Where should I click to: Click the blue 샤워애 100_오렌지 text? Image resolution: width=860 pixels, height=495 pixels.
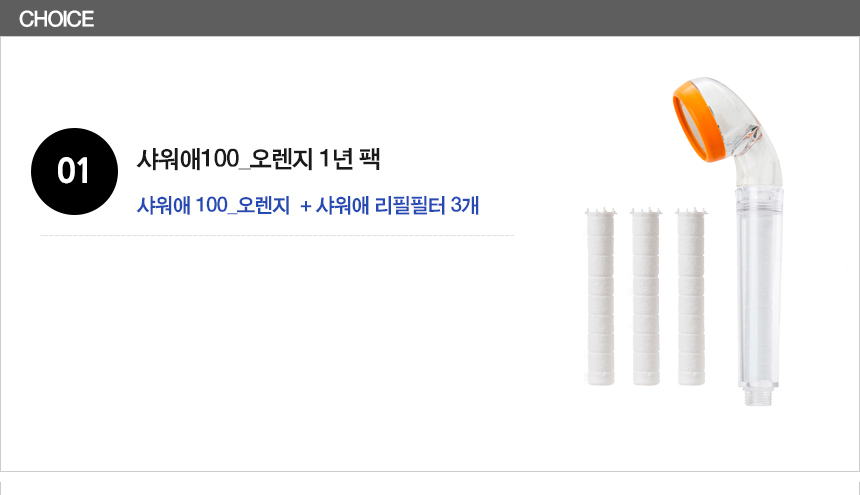pyautogui.click(x=212, y=207)
